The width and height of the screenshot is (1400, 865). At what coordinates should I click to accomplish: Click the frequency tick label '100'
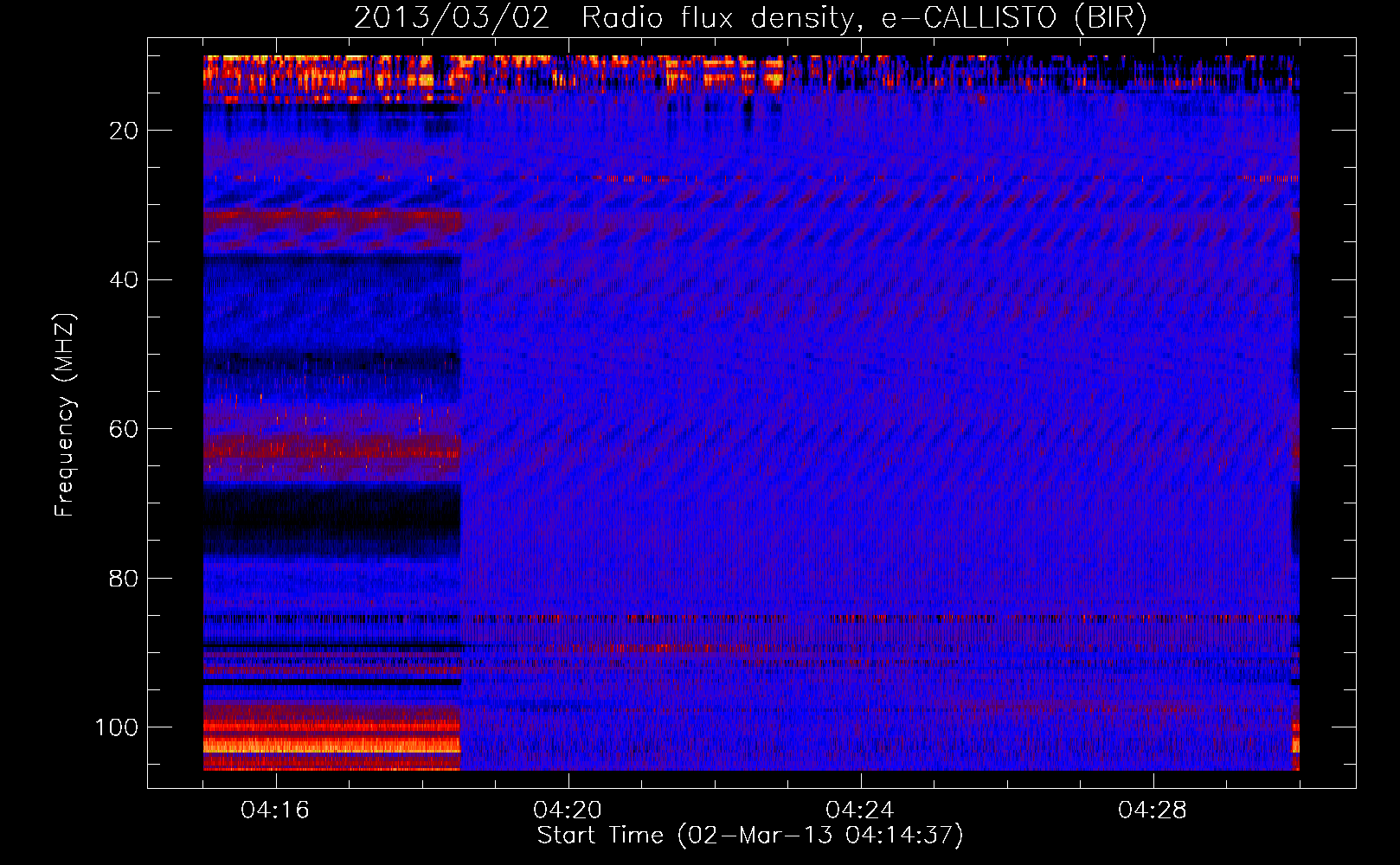[118, 727]
